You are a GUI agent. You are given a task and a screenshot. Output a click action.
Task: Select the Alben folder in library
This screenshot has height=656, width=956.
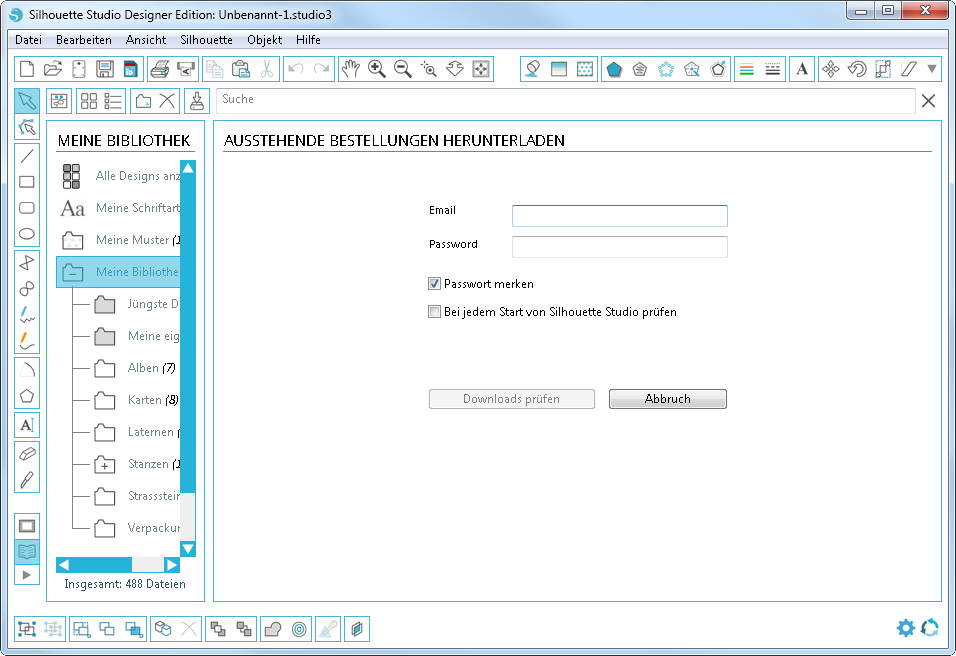click(x=142, y=368)
